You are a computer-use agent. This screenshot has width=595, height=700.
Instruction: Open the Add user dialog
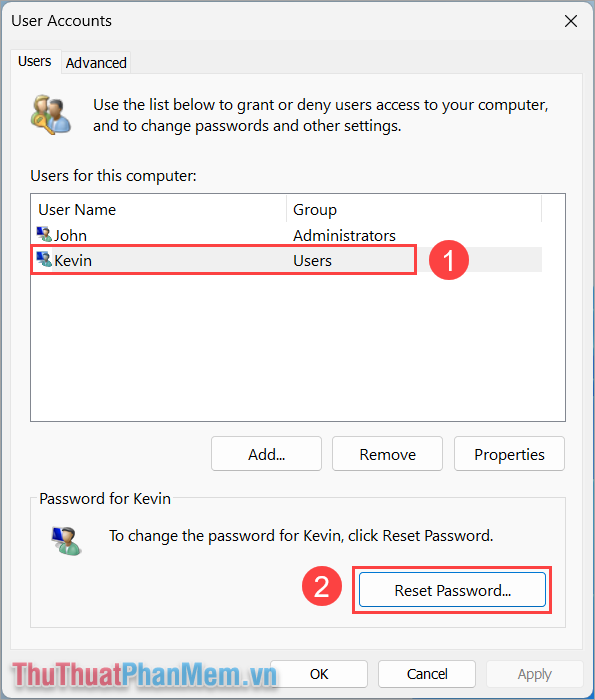pos(266,454)
